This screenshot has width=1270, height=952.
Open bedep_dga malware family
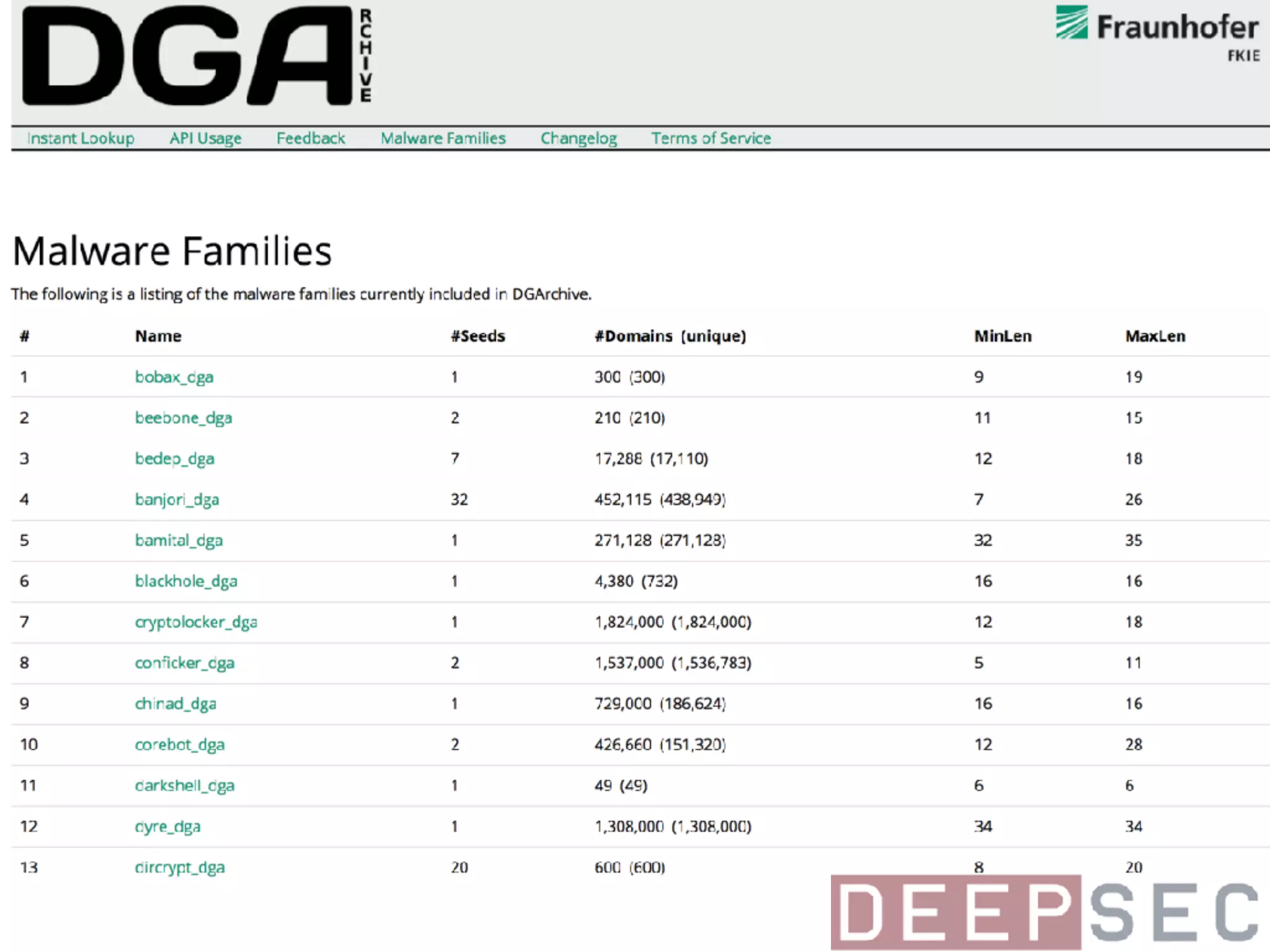175,459
